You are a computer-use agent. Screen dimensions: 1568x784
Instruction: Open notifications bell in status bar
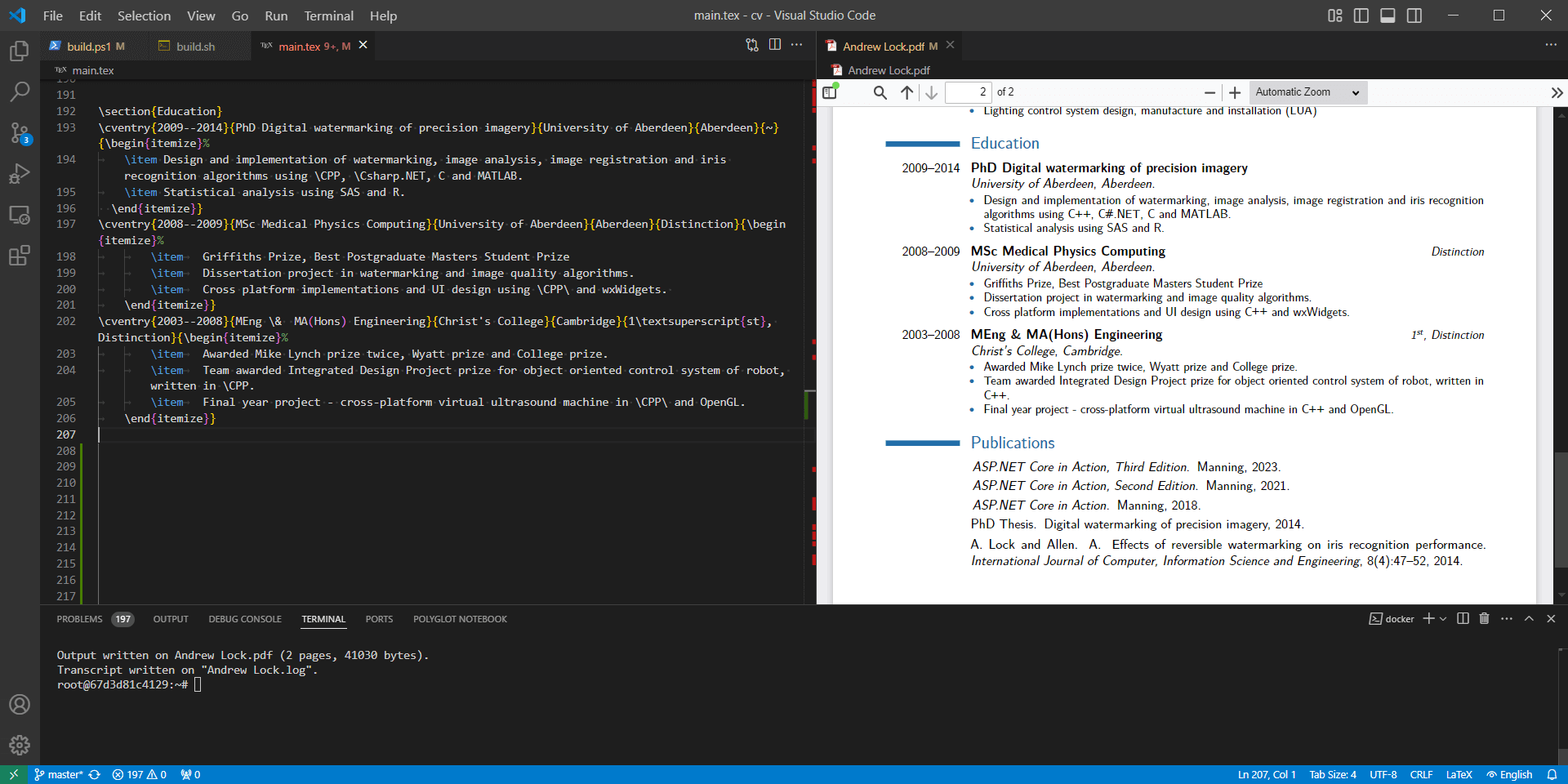(1552, 774)
